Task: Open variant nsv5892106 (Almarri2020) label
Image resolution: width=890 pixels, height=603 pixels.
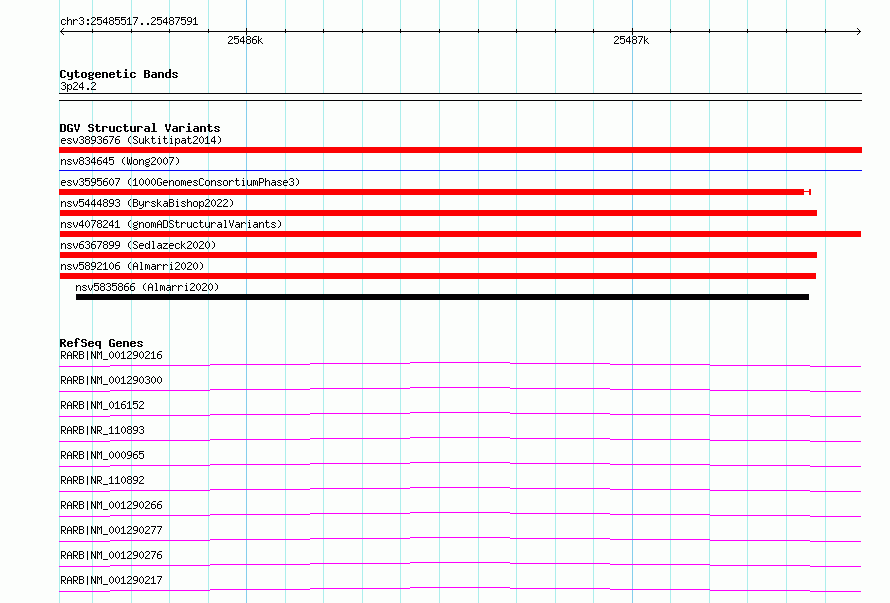Action: coord(132,266)
